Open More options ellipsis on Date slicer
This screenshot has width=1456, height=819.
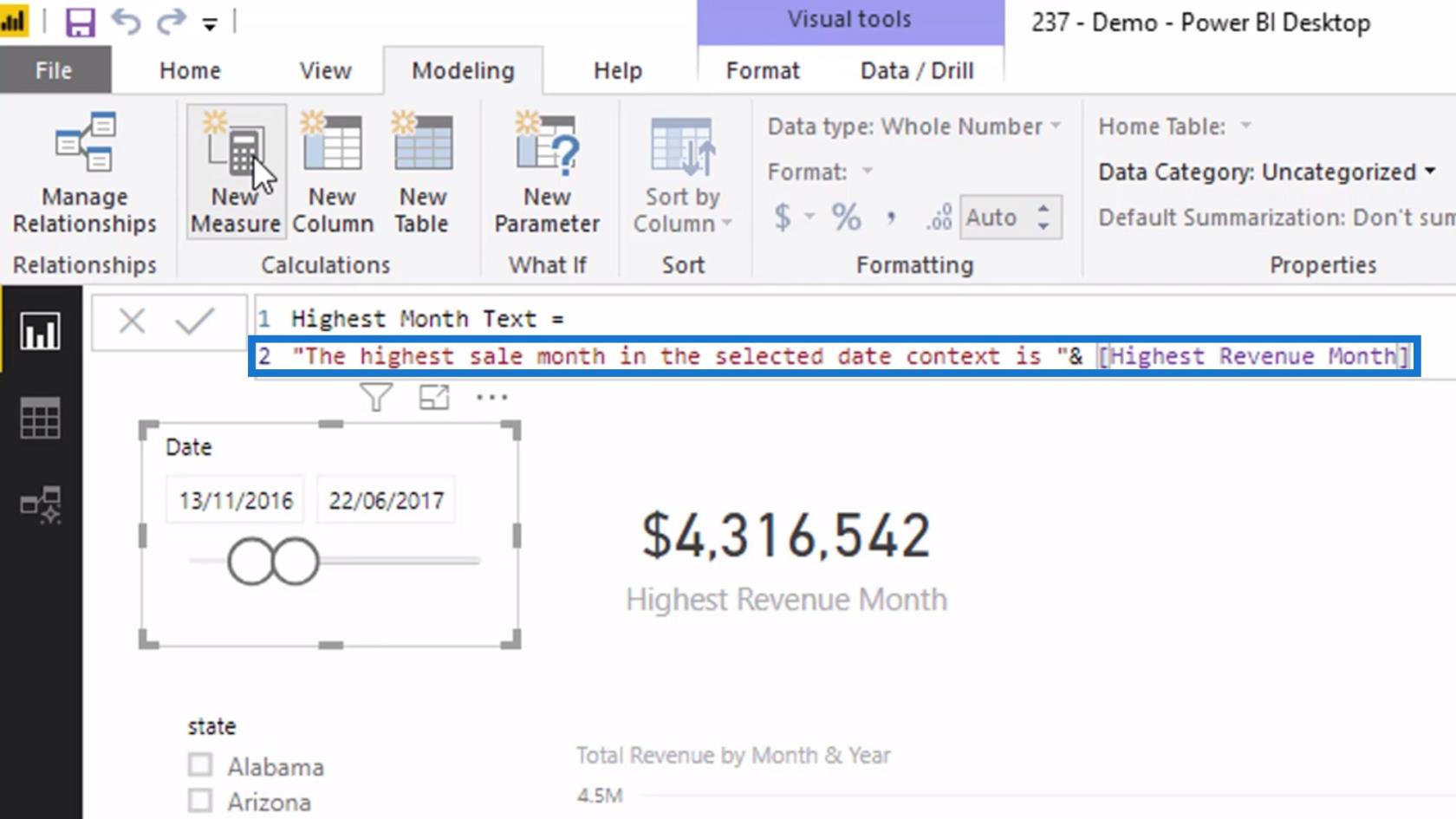pos(491,398)
